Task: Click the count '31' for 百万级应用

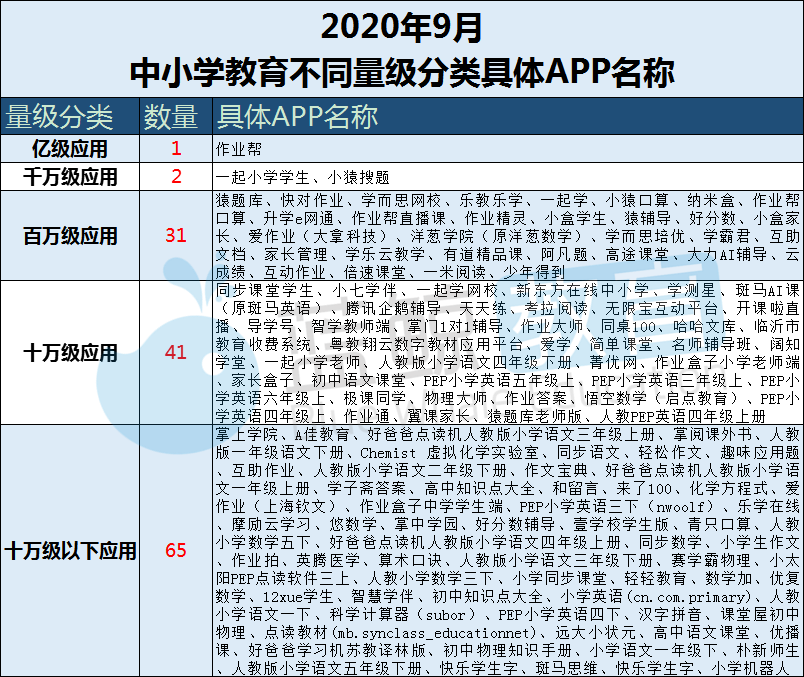Action: pos(176,235)
